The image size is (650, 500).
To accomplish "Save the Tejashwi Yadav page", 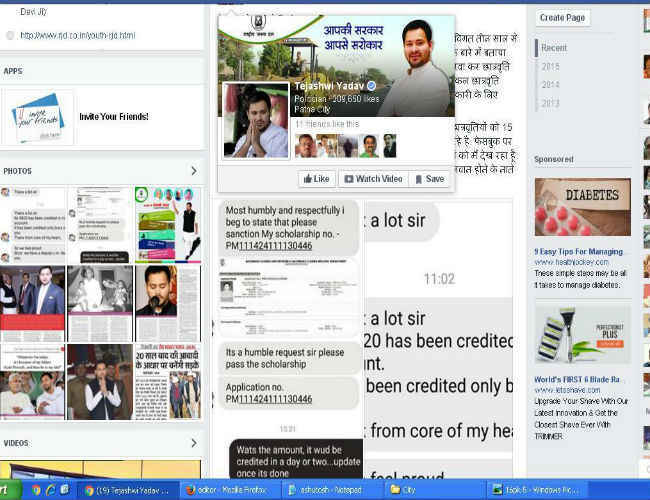I will coord(429,179).
